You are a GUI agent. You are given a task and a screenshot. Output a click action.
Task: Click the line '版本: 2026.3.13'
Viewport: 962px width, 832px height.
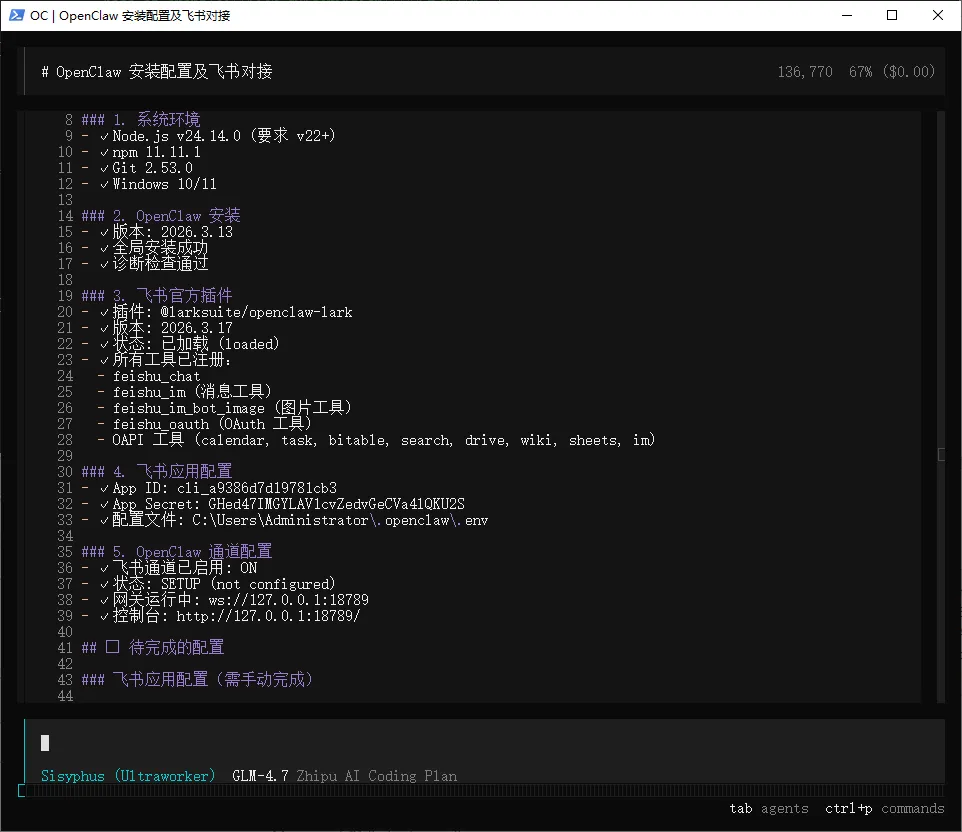tap(172, 231)
